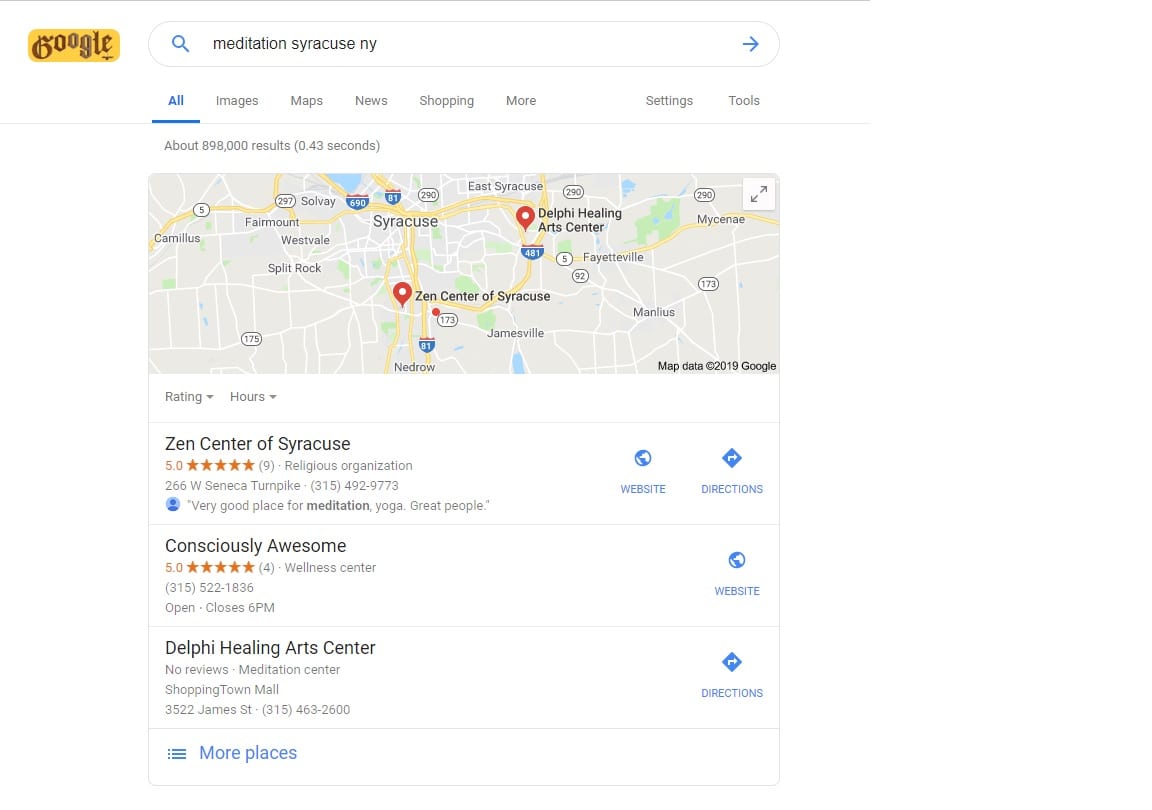1152x810 pixels.
Task: Open the Hours filter dropdown
Action: click(253, 397)
